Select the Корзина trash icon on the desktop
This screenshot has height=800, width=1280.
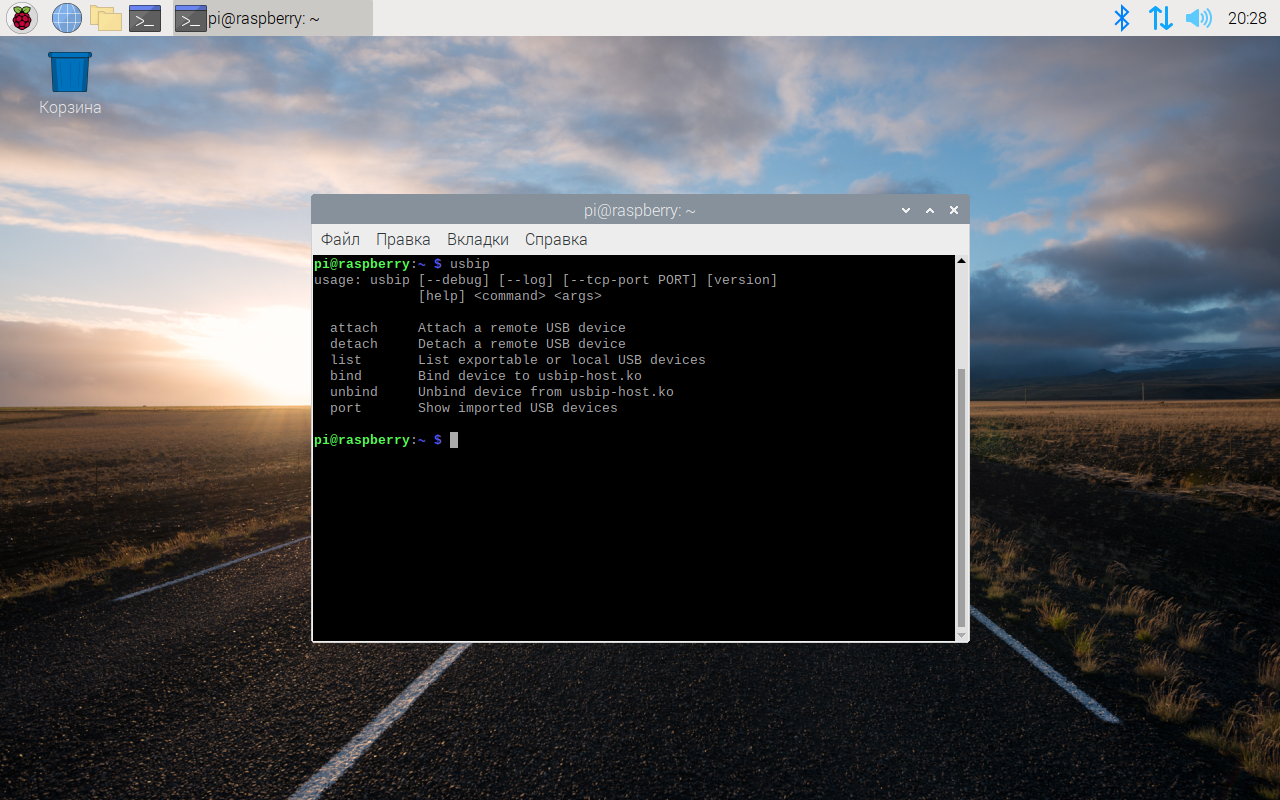click(70, 83)
